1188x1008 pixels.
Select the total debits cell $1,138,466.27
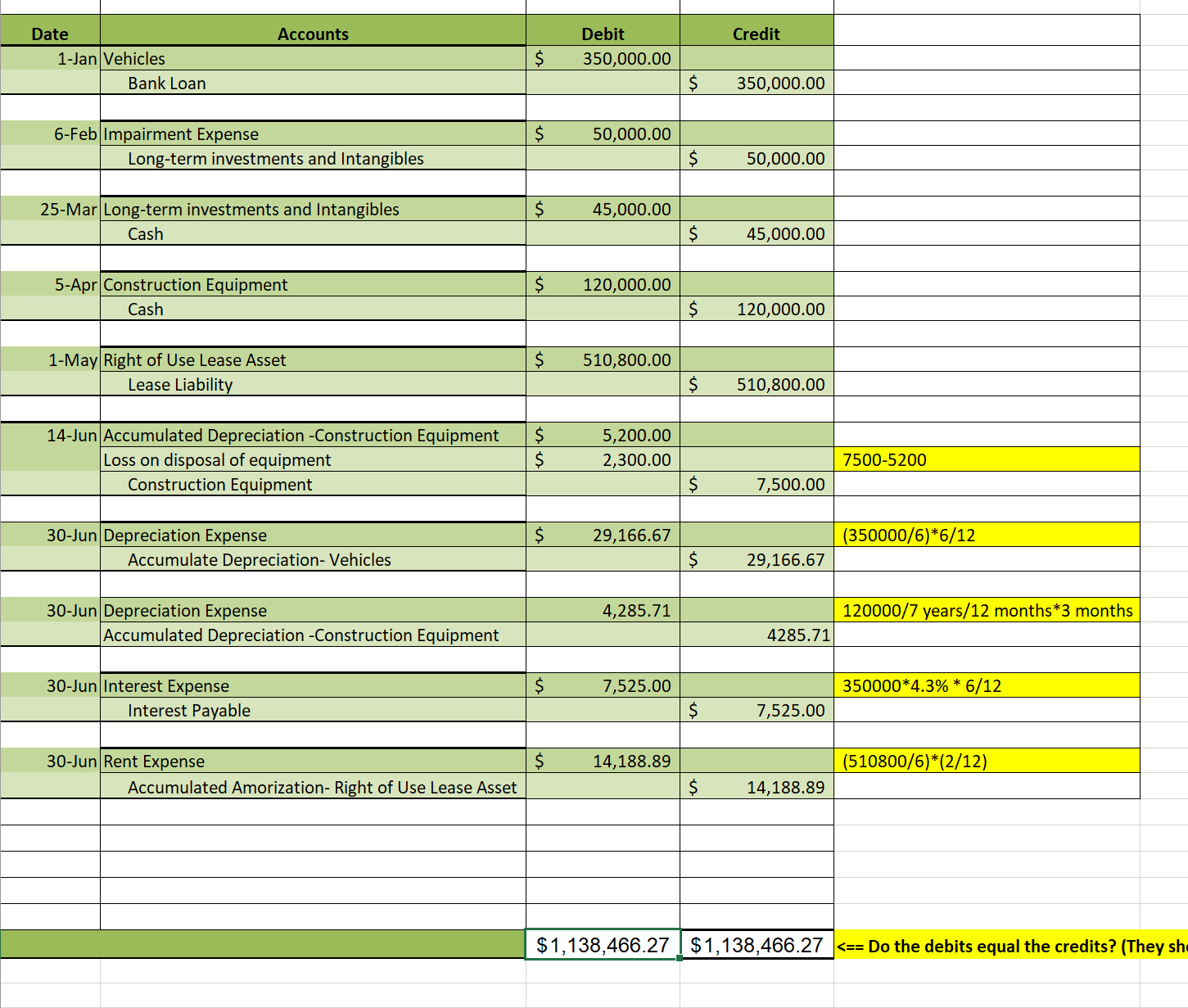click(x=603, y=945)
